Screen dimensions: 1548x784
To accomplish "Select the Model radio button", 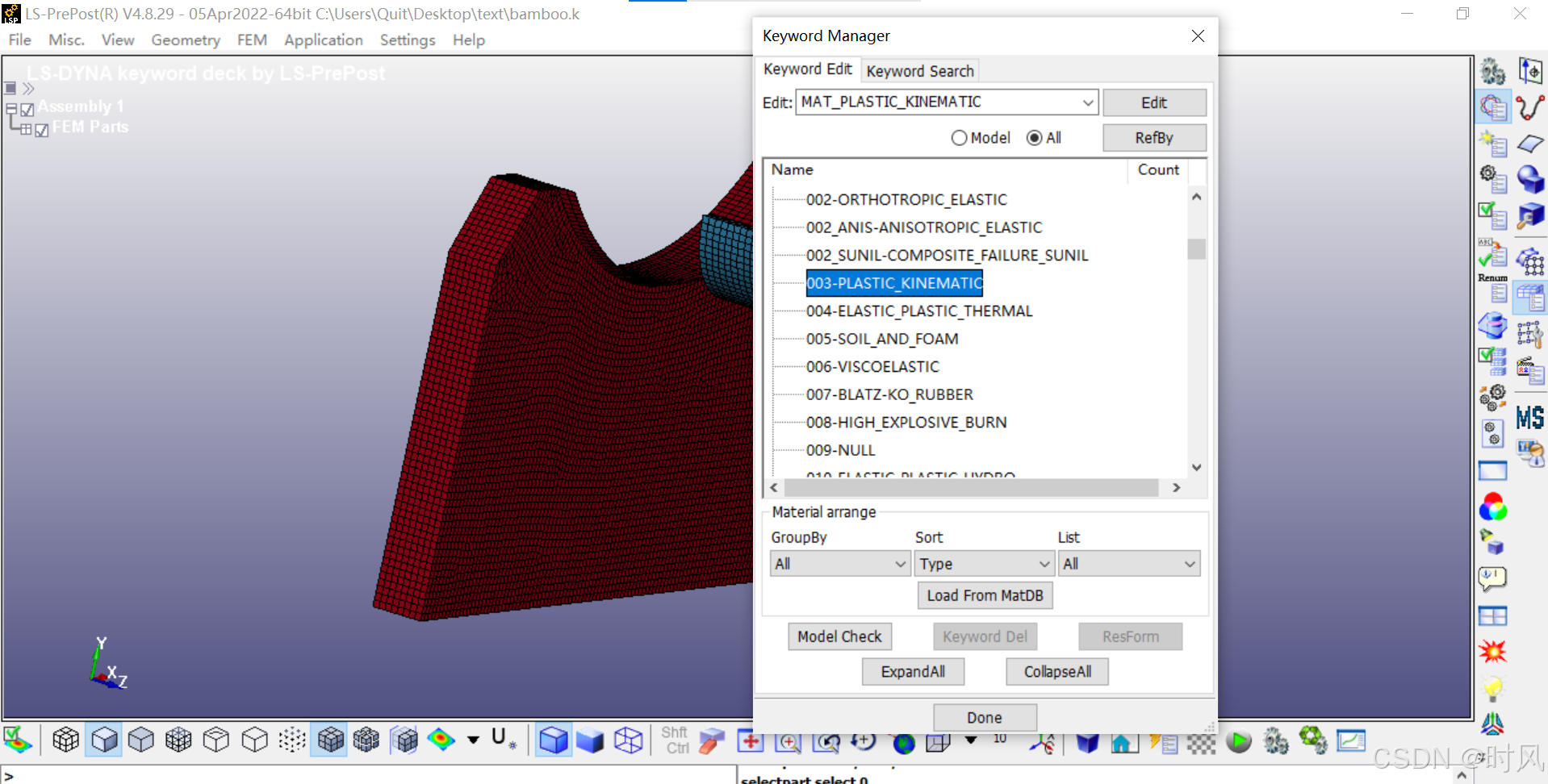I will click(x=959, y=138).
